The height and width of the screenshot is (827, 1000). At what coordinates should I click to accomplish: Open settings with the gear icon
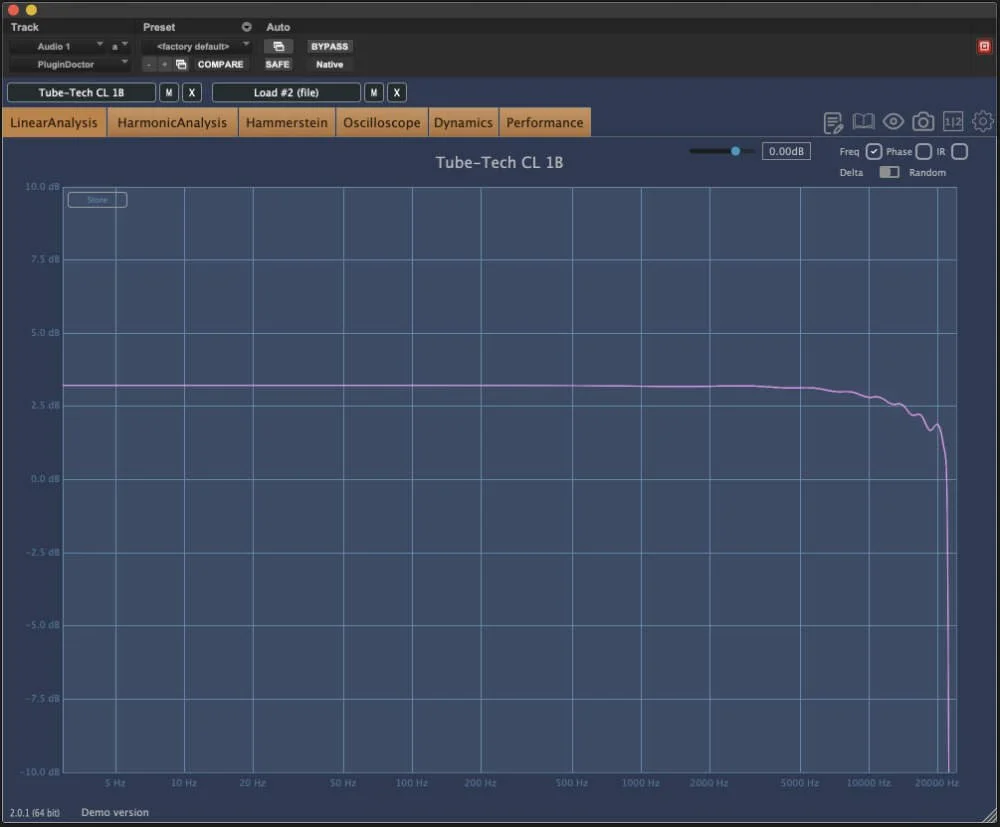(x=983, y=121)
